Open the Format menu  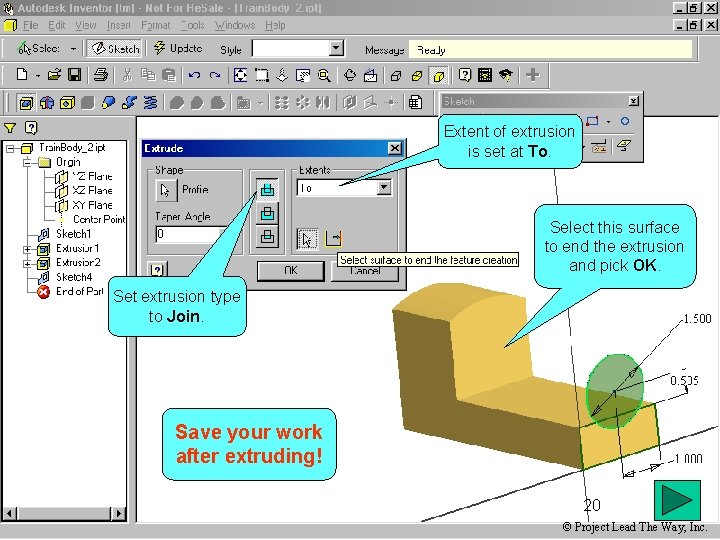[156, 25]
